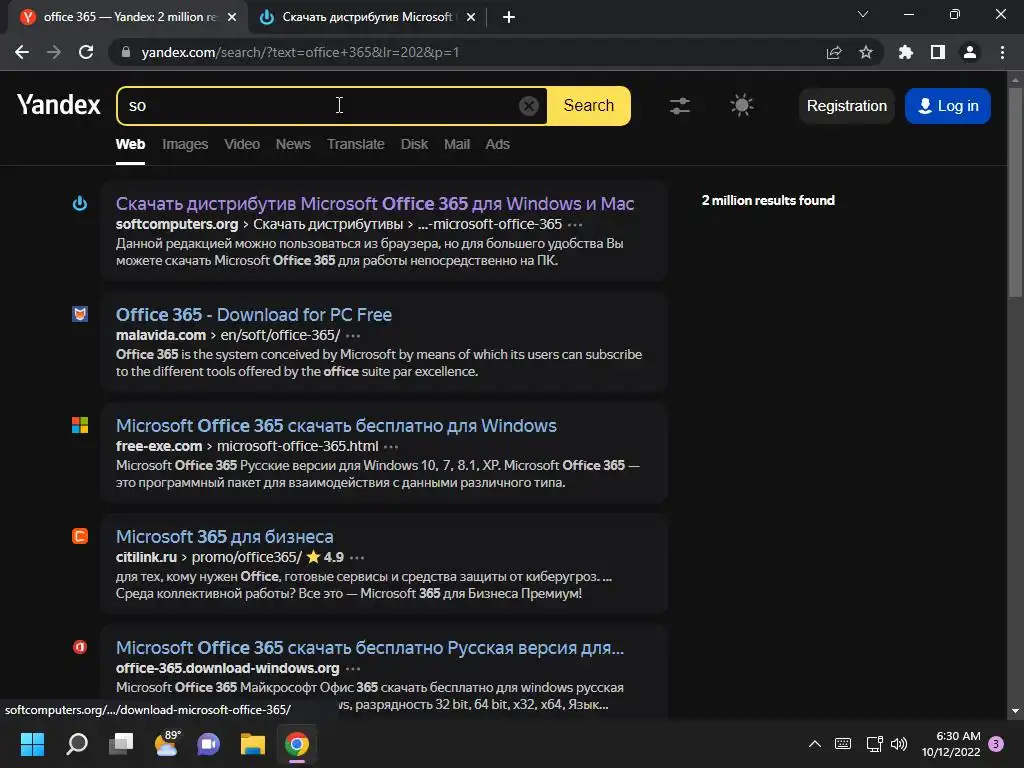Switch to Скачать дистрибутив Microsoft tab
Image resolution: width=1024 pixels, height=768 pixels.
pyautogui.click(x=367, y=17)
